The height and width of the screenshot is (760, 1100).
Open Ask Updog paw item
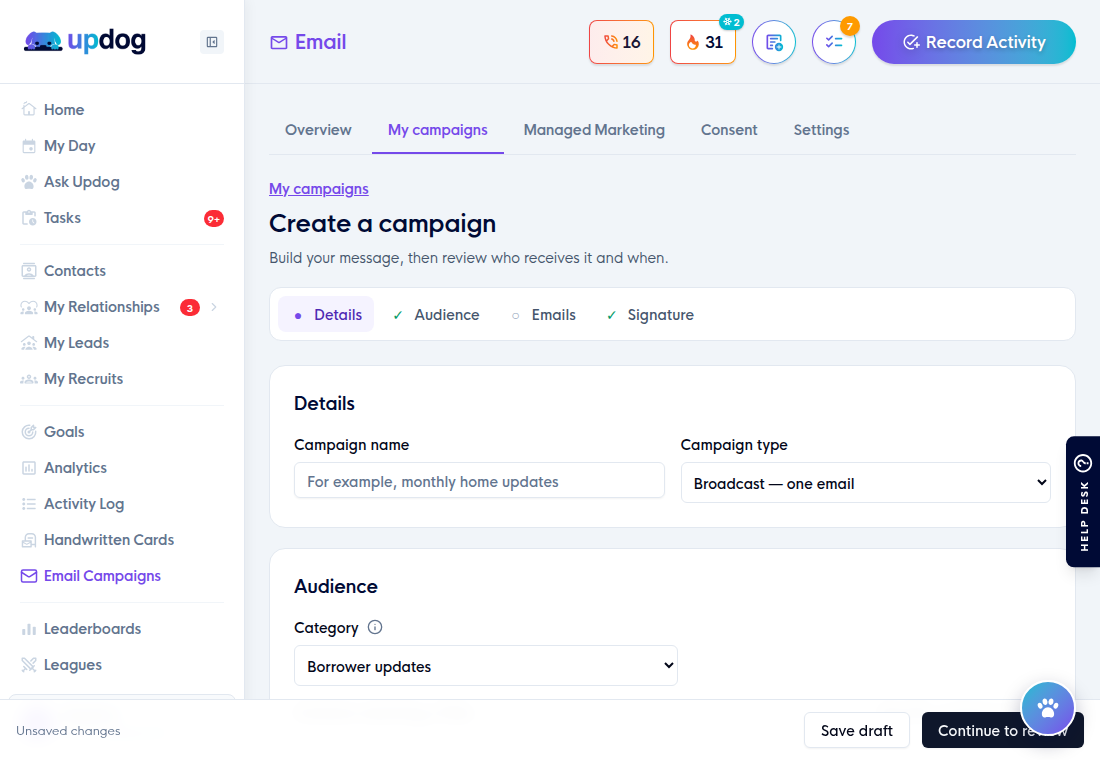click(81, 182)
